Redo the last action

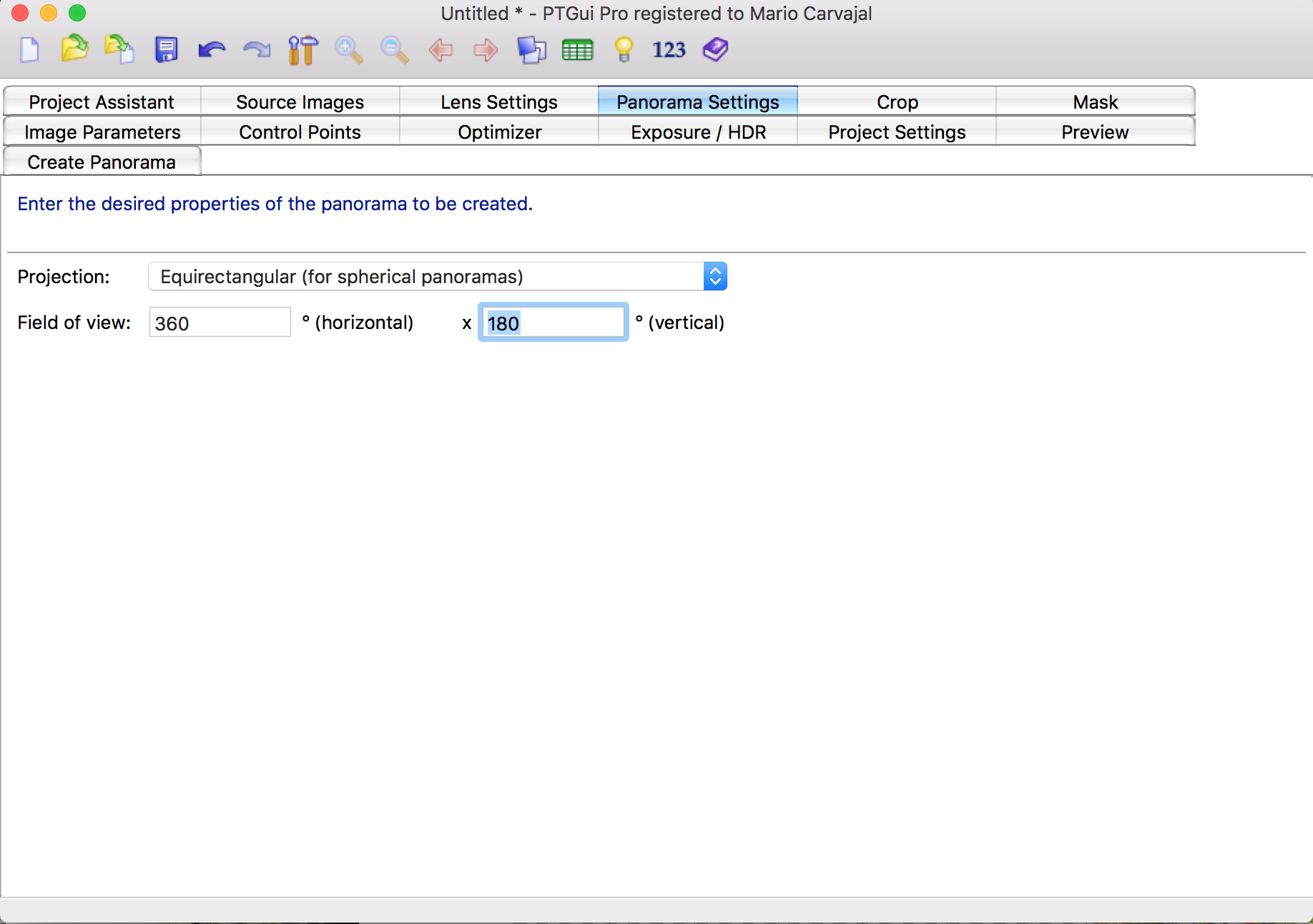(257, 50)
